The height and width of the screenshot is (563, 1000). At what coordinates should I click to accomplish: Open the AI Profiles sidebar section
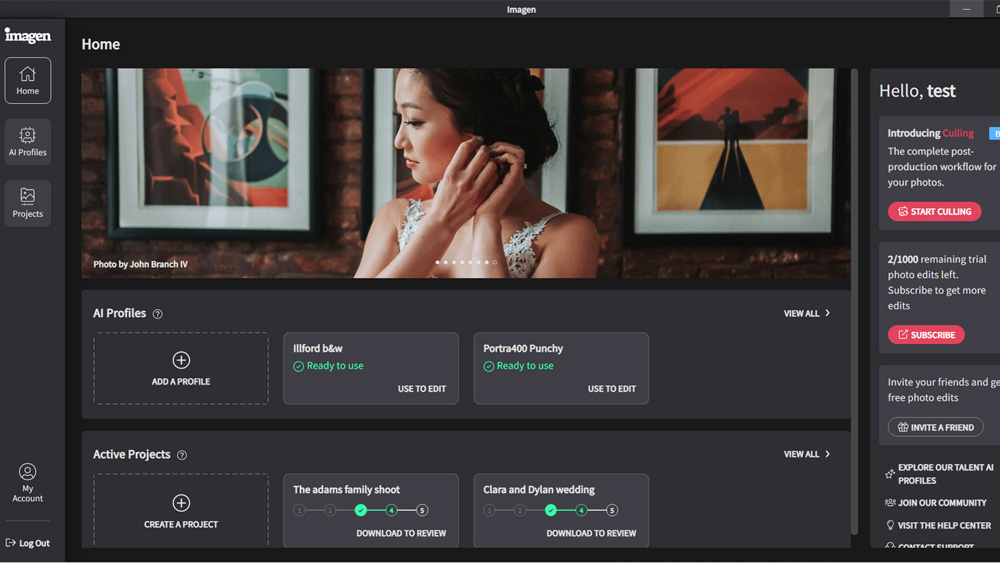[x=28, y=142]
